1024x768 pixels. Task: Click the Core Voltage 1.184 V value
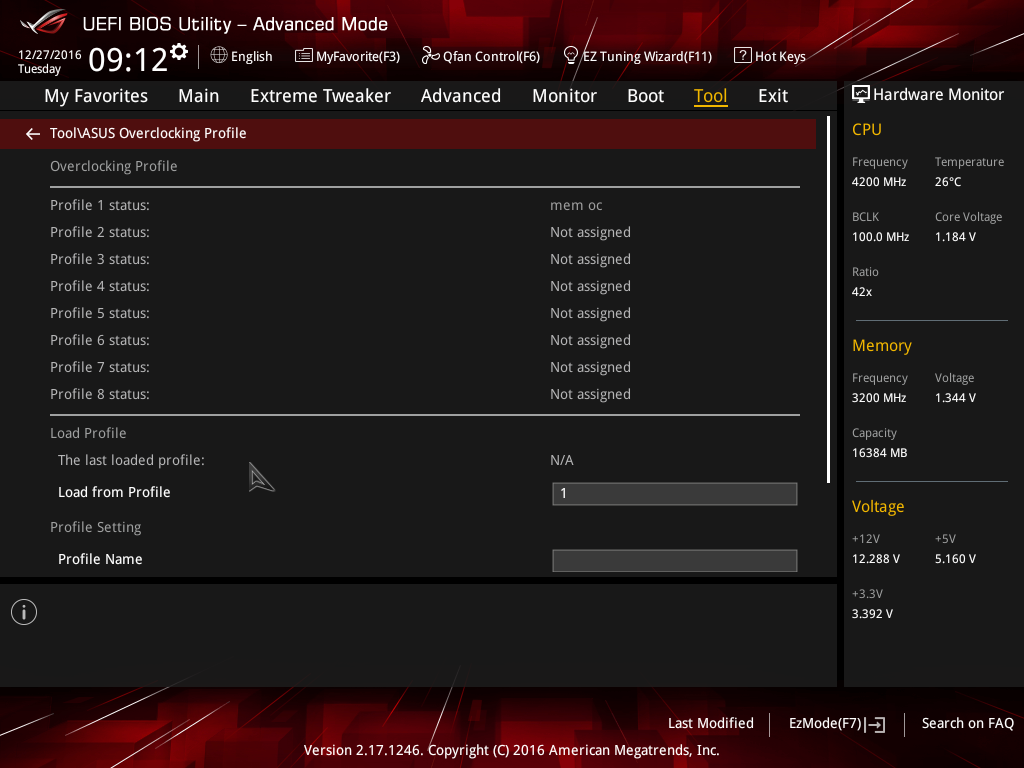point(955,237)
